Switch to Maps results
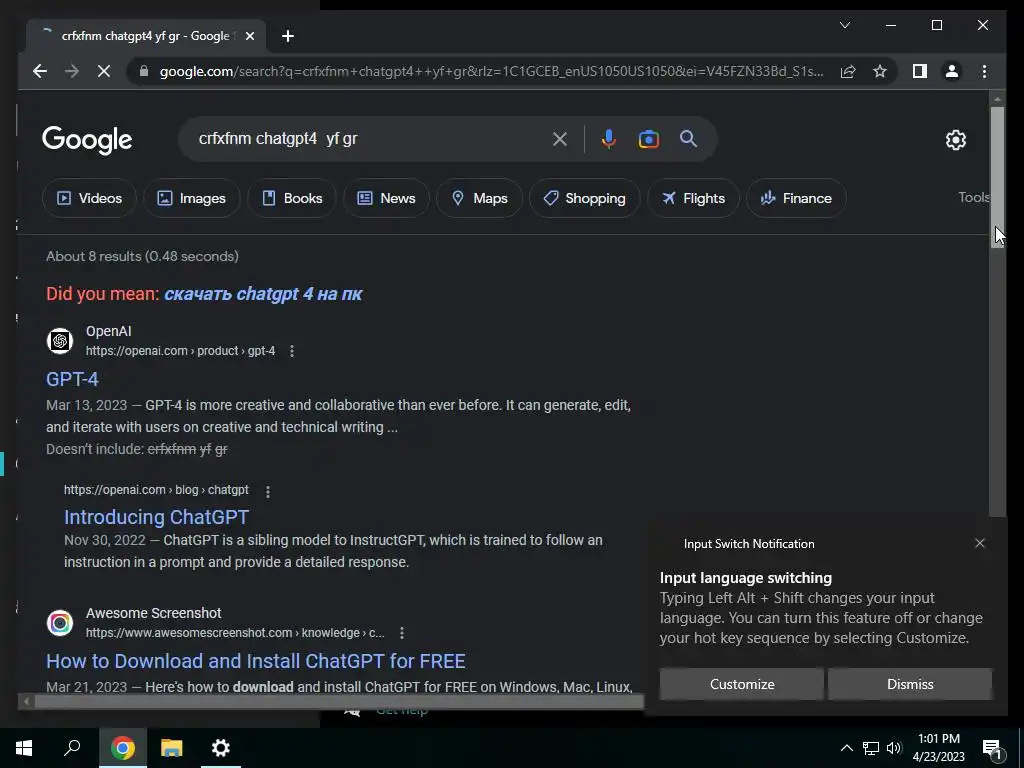 point(479,198)
